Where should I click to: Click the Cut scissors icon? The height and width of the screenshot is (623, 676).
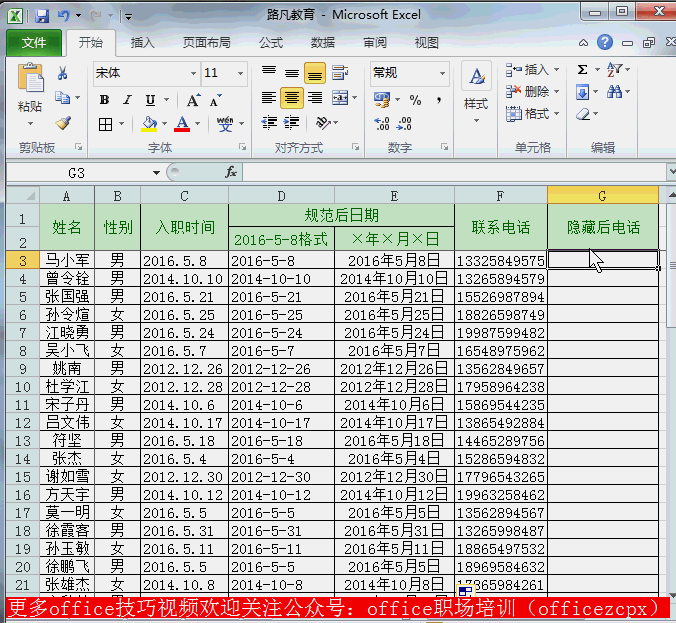[63, 73]
